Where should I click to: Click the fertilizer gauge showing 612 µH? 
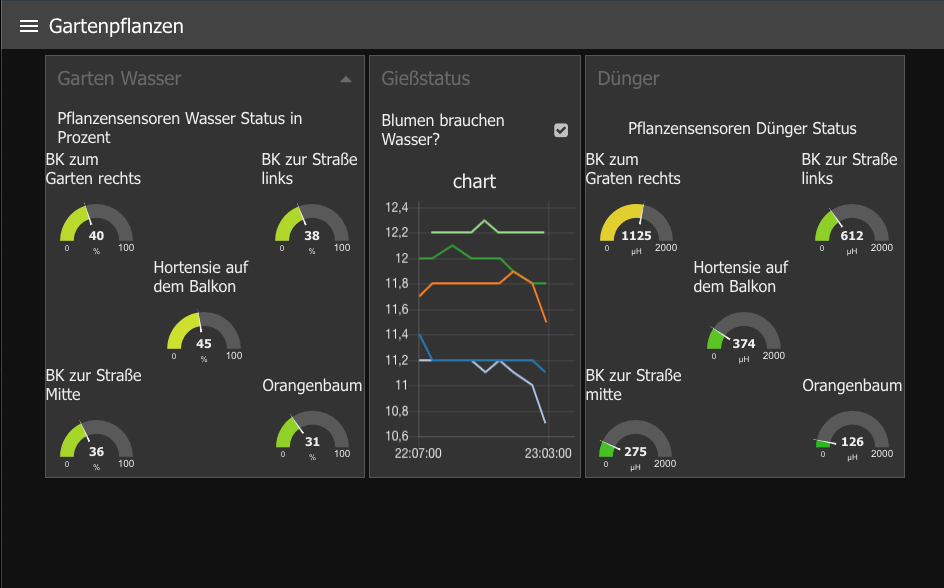pos(852,228)
